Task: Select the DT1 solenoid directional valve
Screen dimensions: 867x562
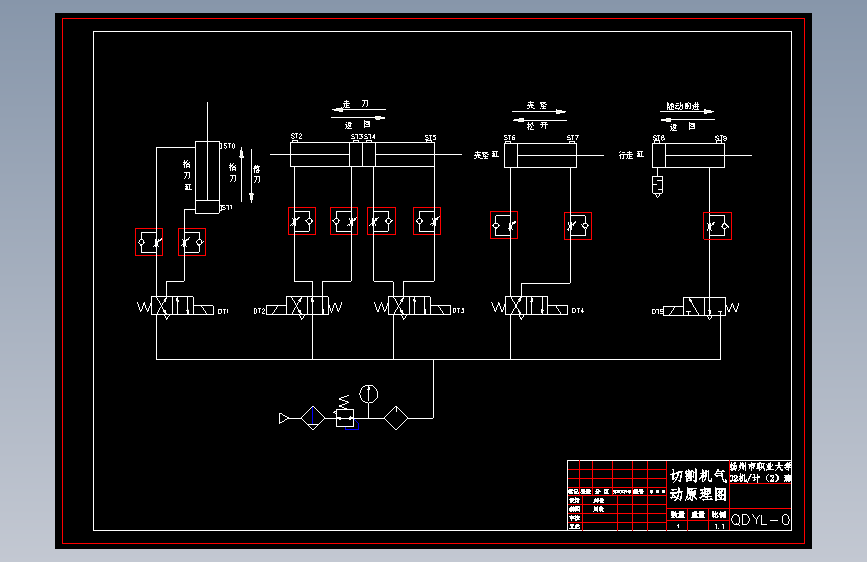Action: tap(175, 307)
